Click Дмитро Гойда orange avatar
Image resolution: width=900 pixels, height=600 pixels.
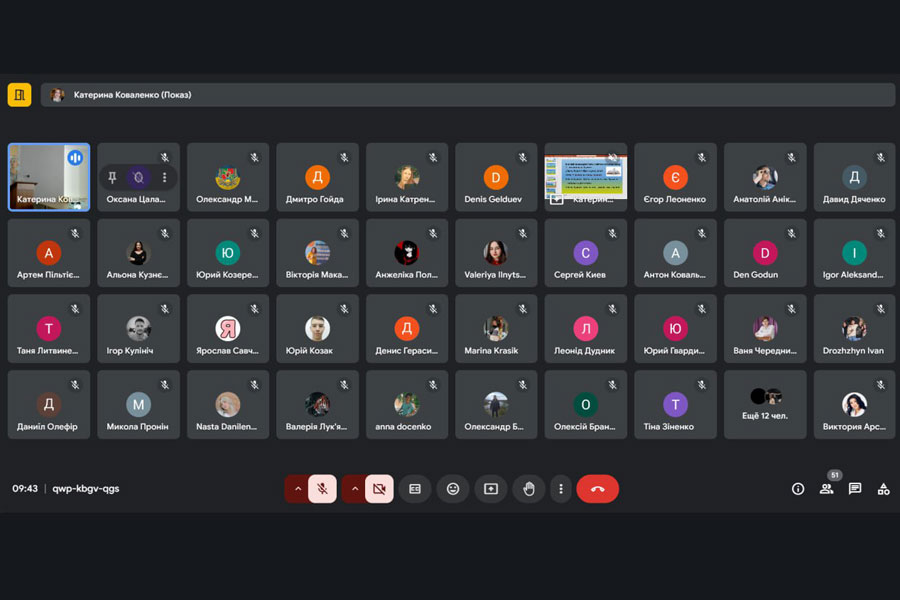click(x=317, y=177)
